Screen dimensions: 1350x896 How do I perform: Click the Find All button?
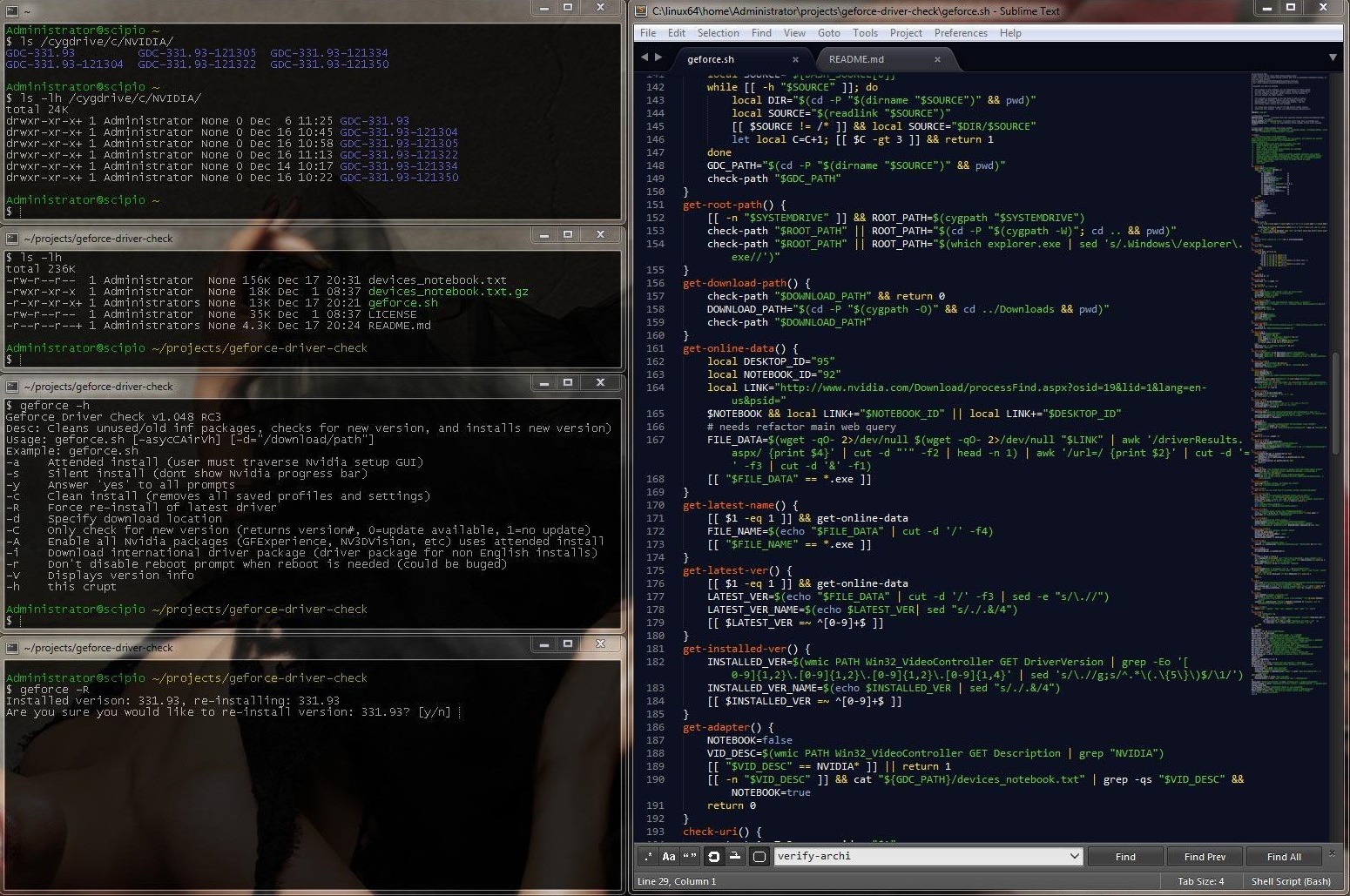(1284, 857)
